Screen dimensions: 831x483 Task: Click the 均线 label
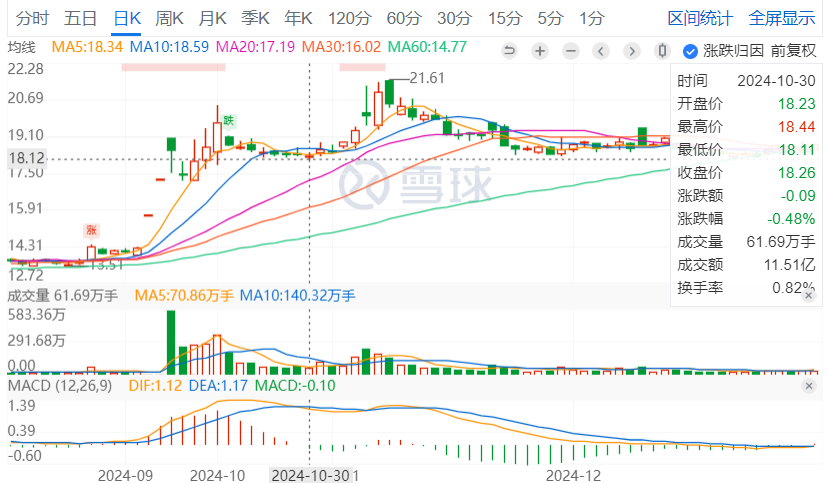coord(21,47)
